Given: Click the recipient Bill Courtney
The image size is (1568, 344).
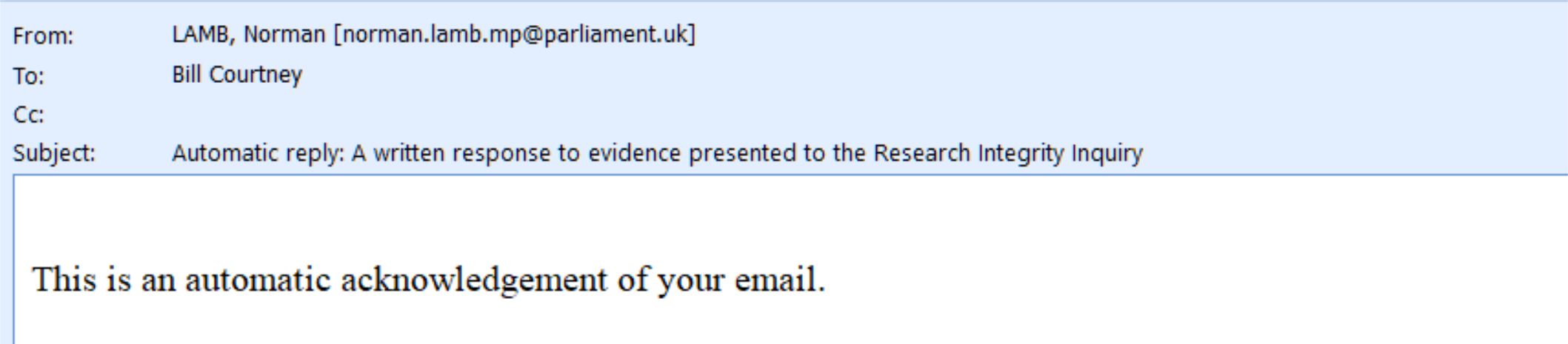Looking at the screenshot, I should click(237, 75).
